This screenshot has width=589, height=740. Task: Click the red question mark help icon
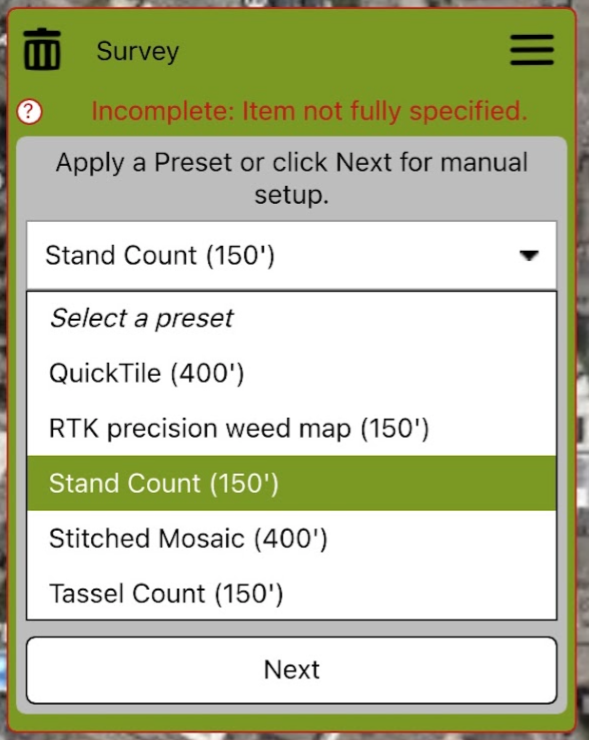(29, 112)
